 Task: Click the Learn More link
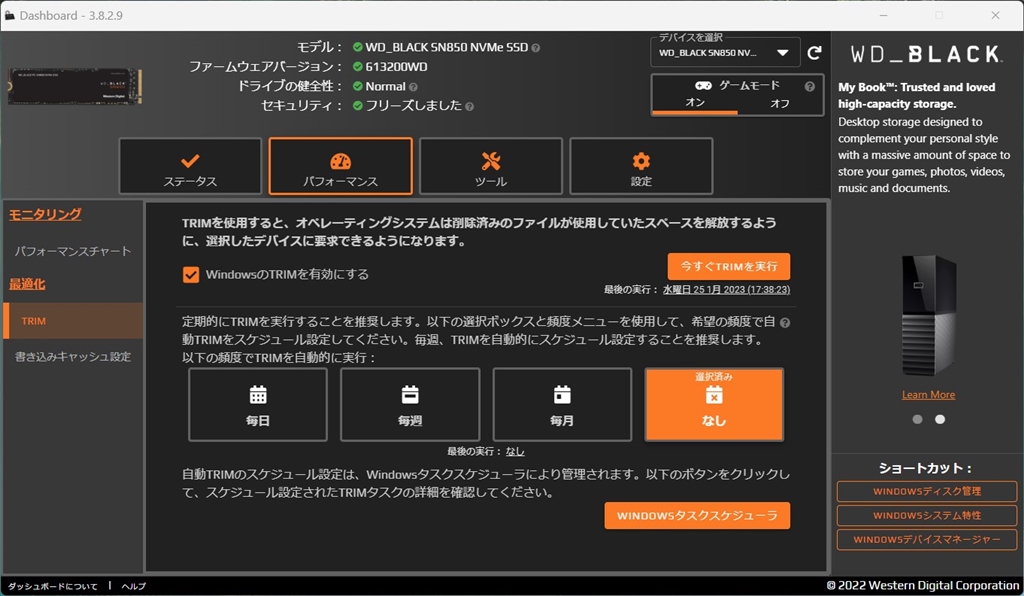[928, 395]
